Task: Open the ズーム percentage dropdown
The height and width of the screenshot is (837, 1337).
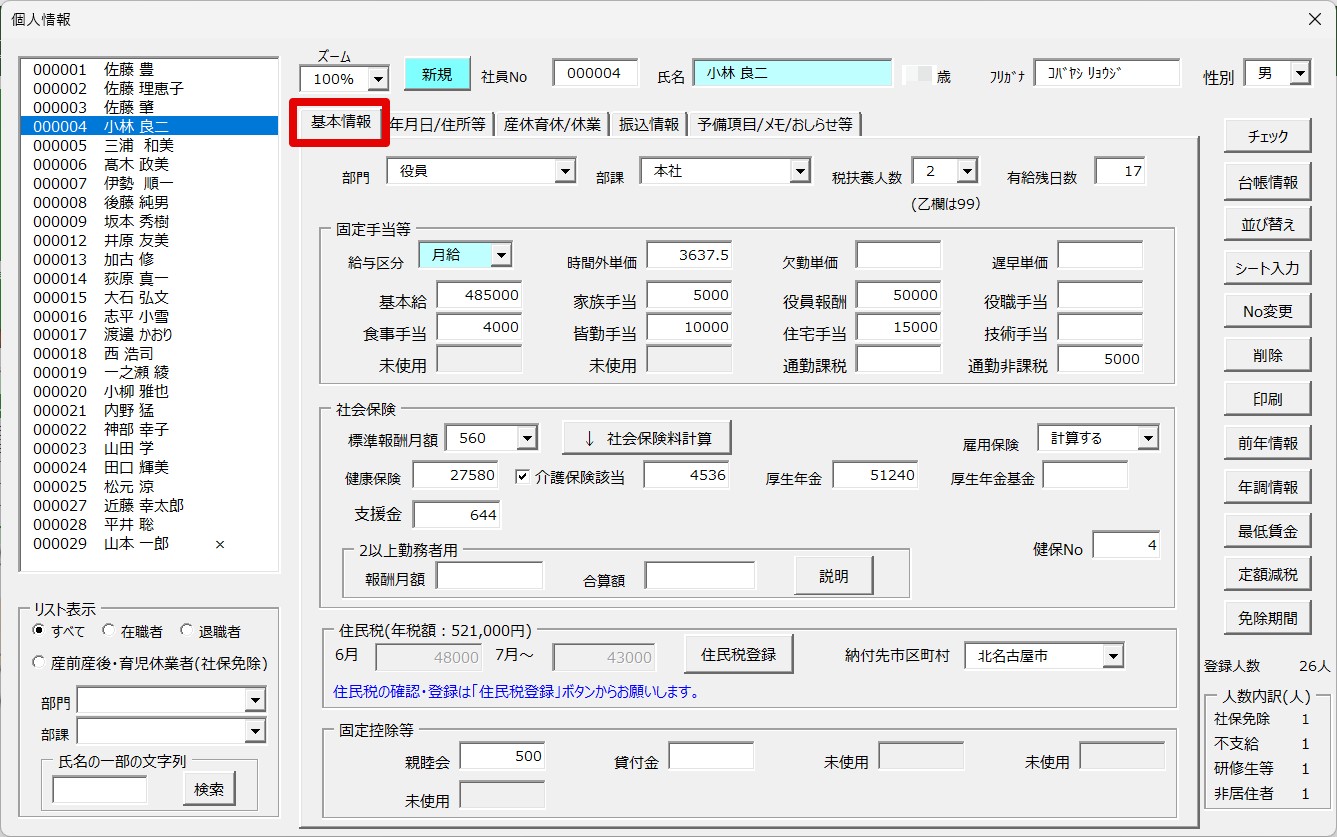Action: click(378, 79)
